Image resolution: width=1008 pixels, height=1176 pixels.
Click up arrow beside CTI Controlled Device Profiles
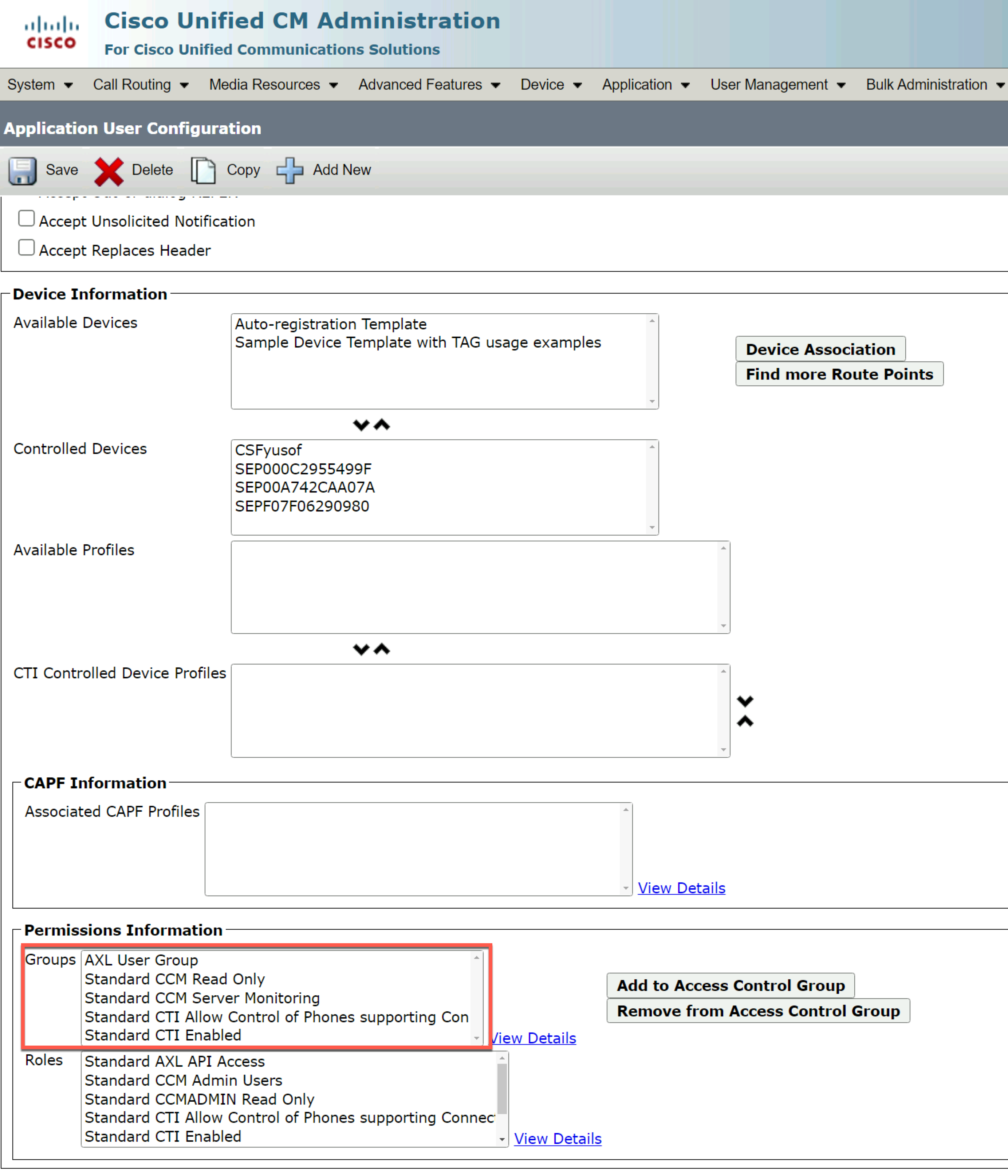tap(745, 721)
